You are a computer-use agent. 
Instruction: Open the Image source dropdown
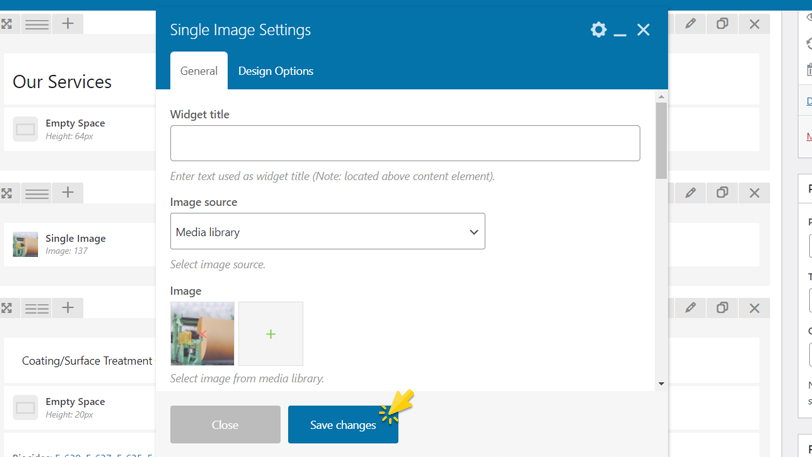click(x=327, y=232)
